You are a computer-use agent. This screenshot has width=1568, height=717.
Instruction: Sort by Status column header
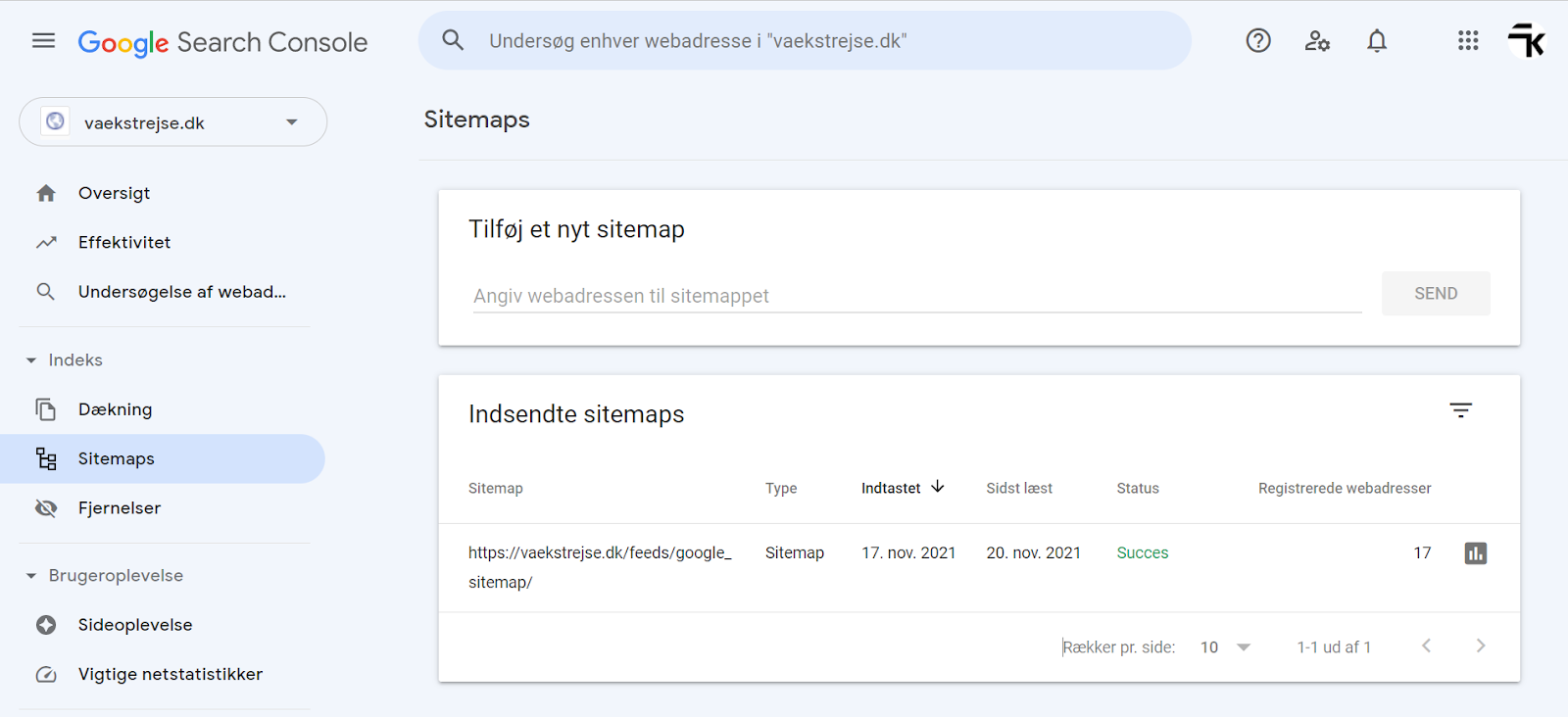coord(1138,488)
